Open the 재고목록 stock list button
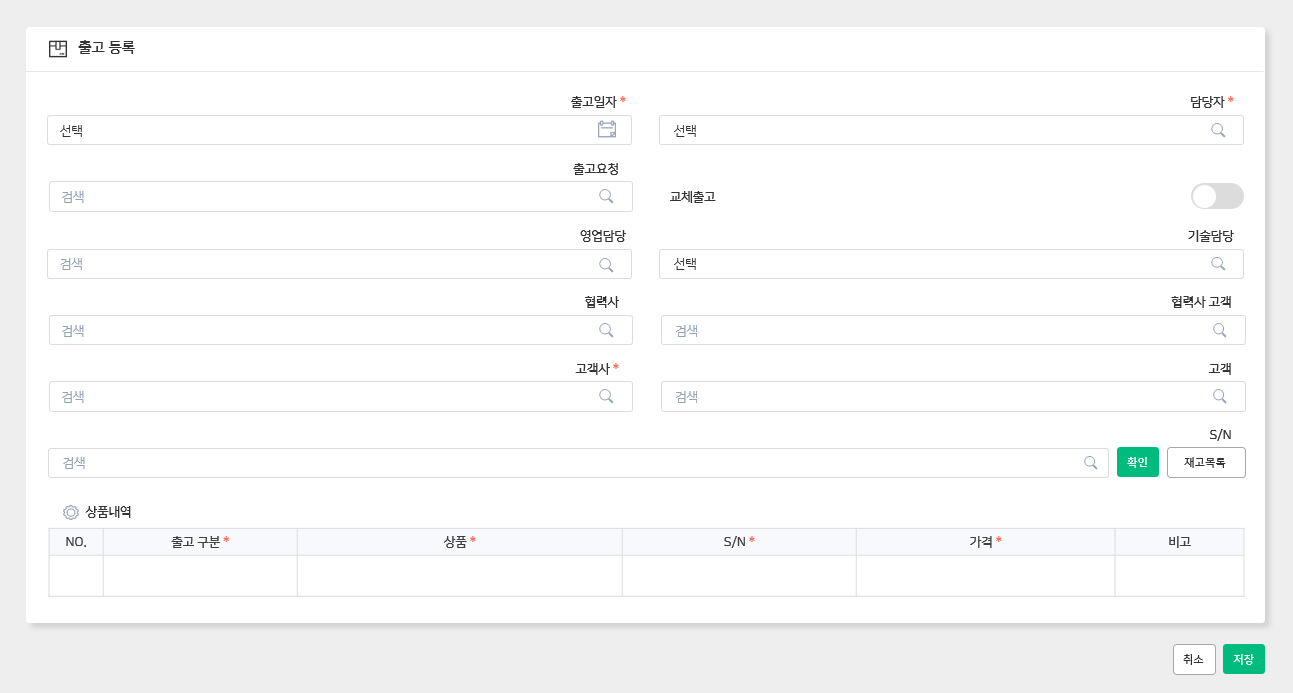 (x=1206, y=462)
